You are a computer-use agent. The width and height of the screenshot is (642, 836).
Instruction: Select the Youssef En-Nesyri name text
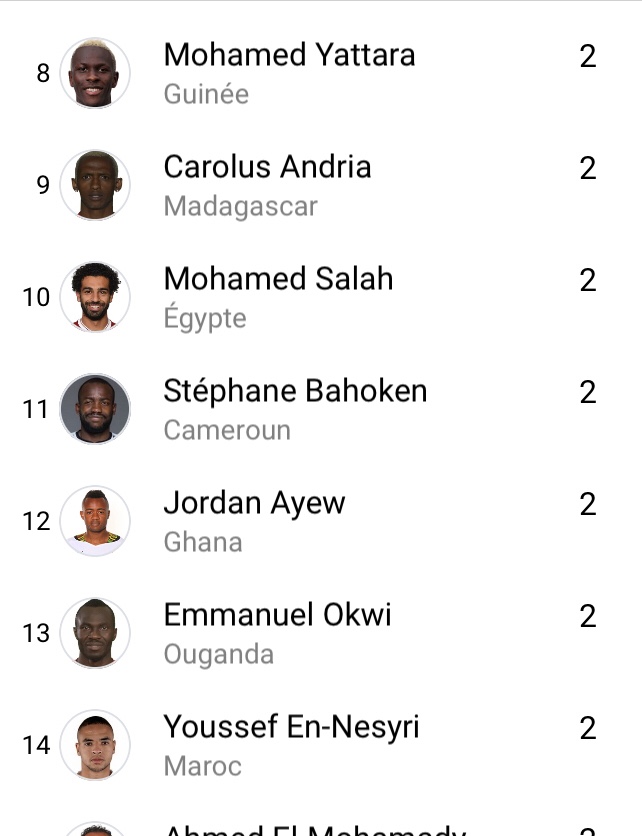(x=292, y=728)
